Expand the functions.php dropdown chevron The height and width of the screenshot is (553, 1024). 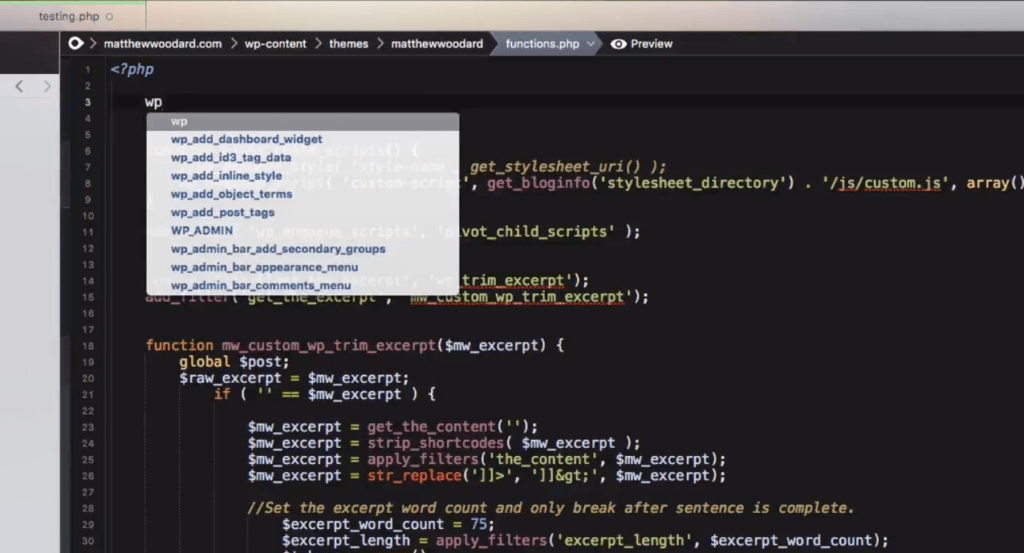tap(590, 44)
